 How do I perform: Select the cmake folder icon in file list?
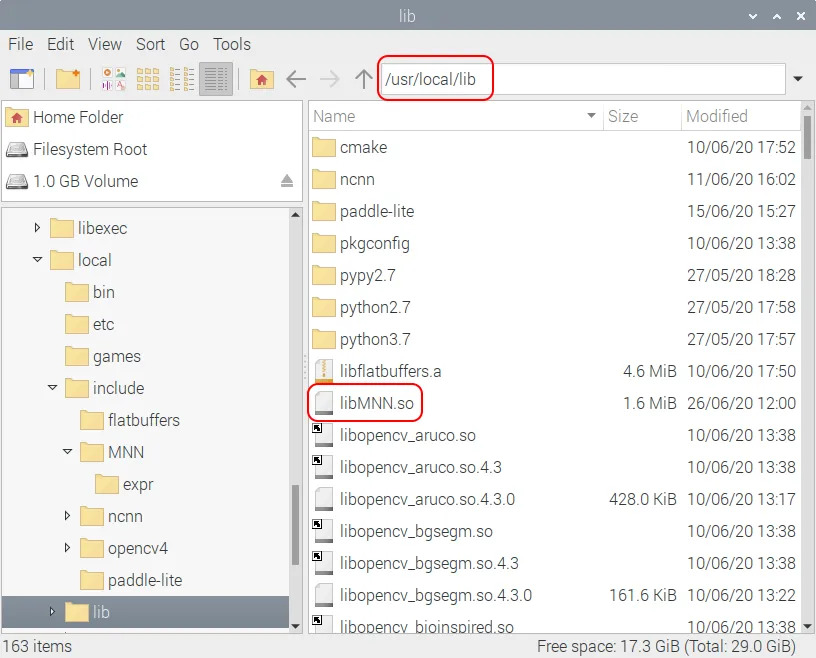point(324,147)
